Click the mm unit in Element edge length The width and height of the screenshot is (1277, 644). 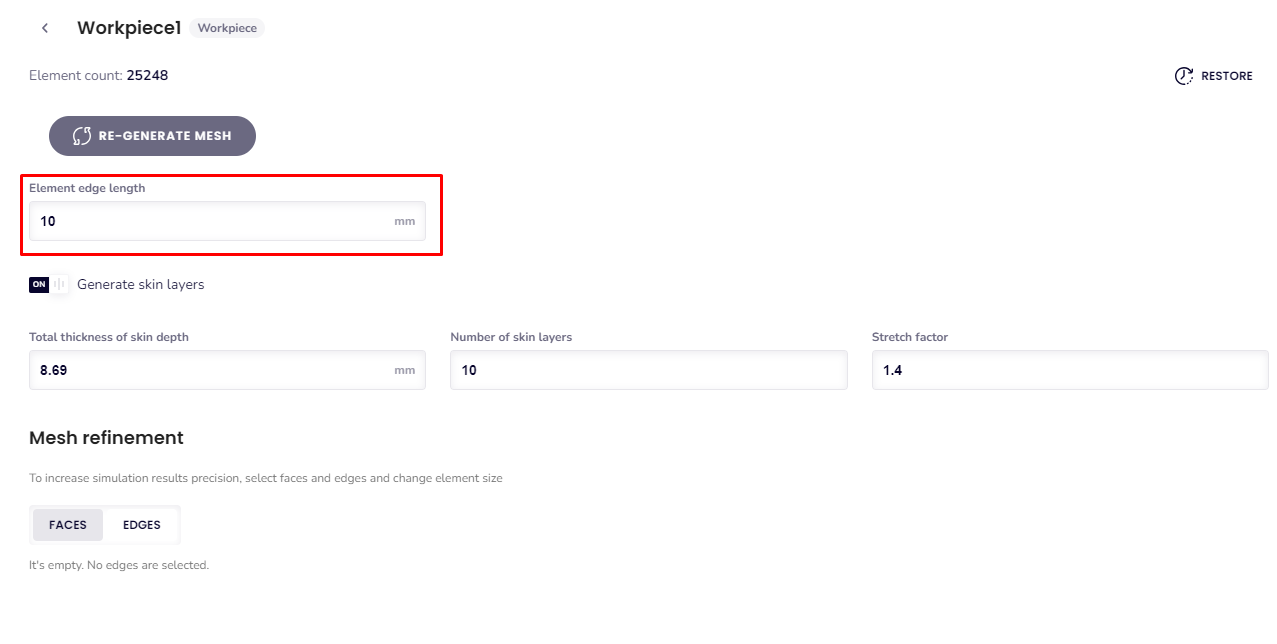[x=404, y=221]
